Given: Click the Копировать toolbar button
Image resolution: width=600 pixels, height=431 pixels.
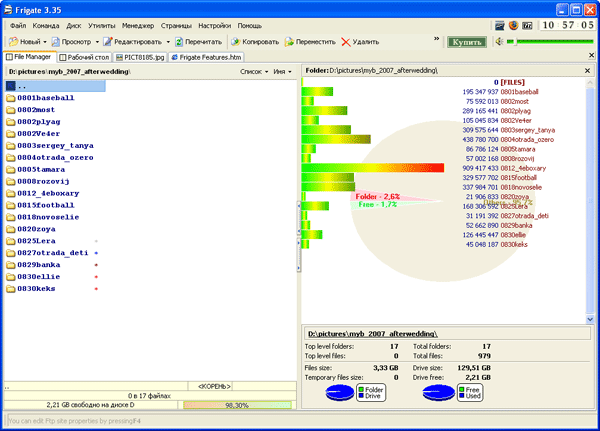Looking at the screenshot, I should tap(255, 42).
